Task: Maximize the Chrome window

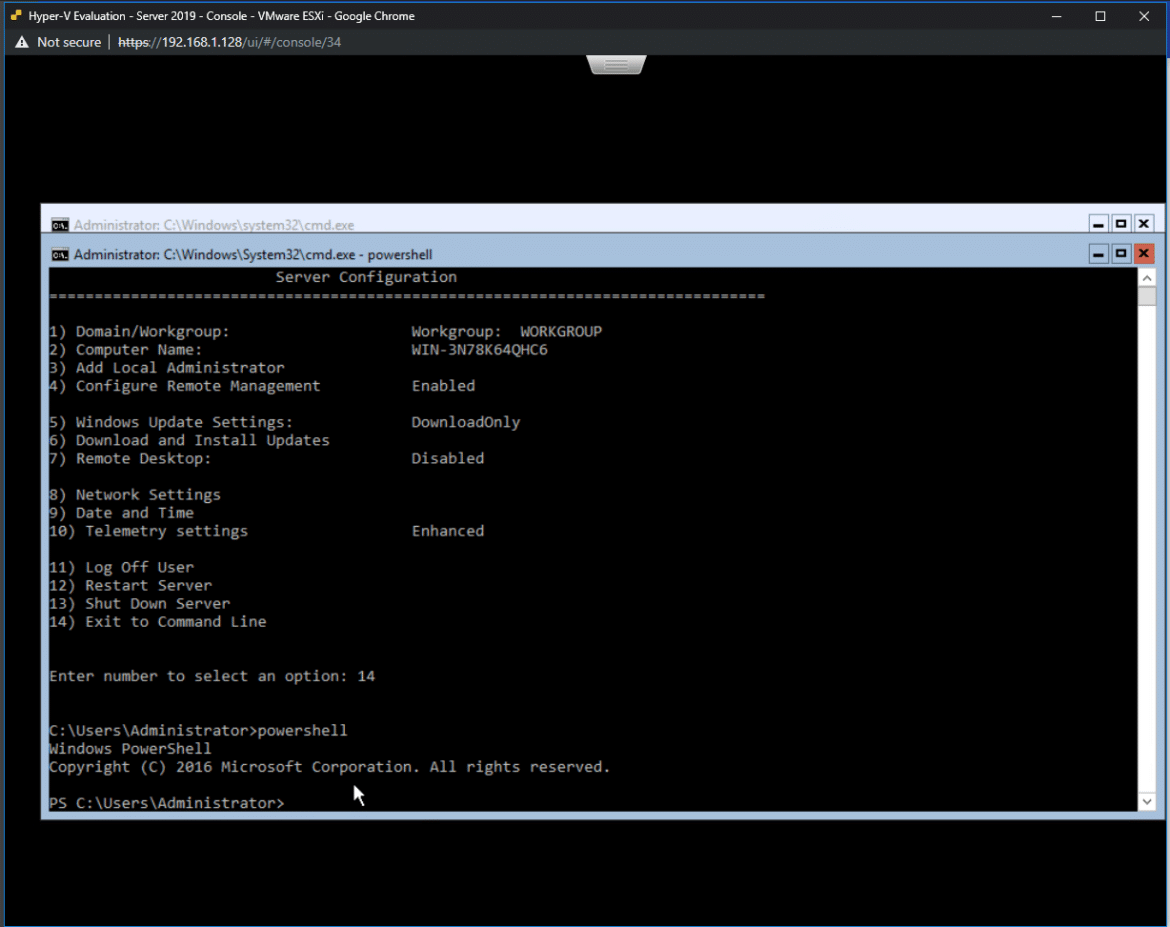Action: tap(1100, 16)
